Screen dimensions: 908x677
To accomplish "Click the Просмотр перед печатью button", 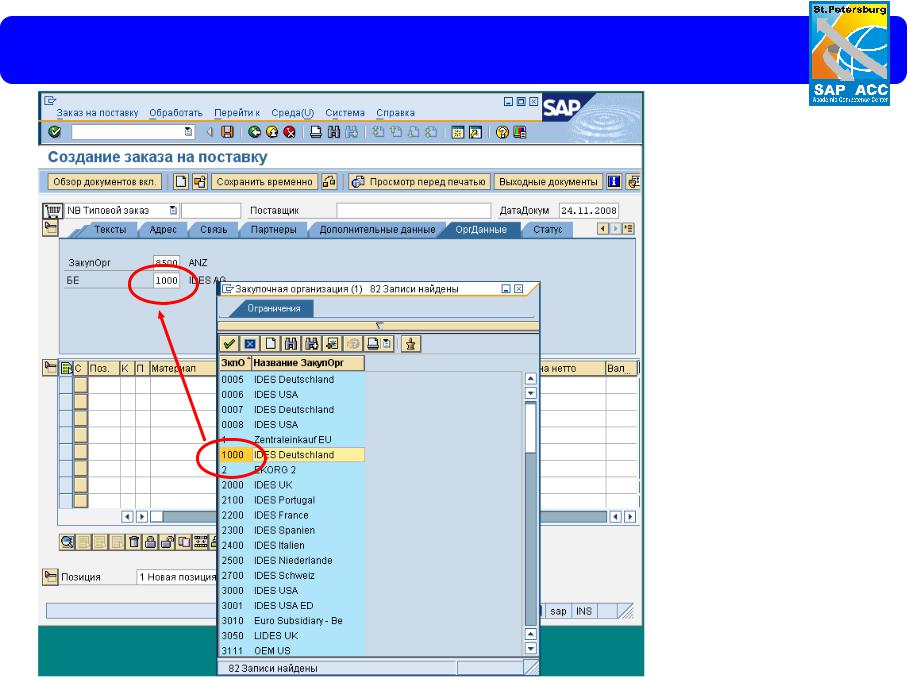I will (419, 182).
